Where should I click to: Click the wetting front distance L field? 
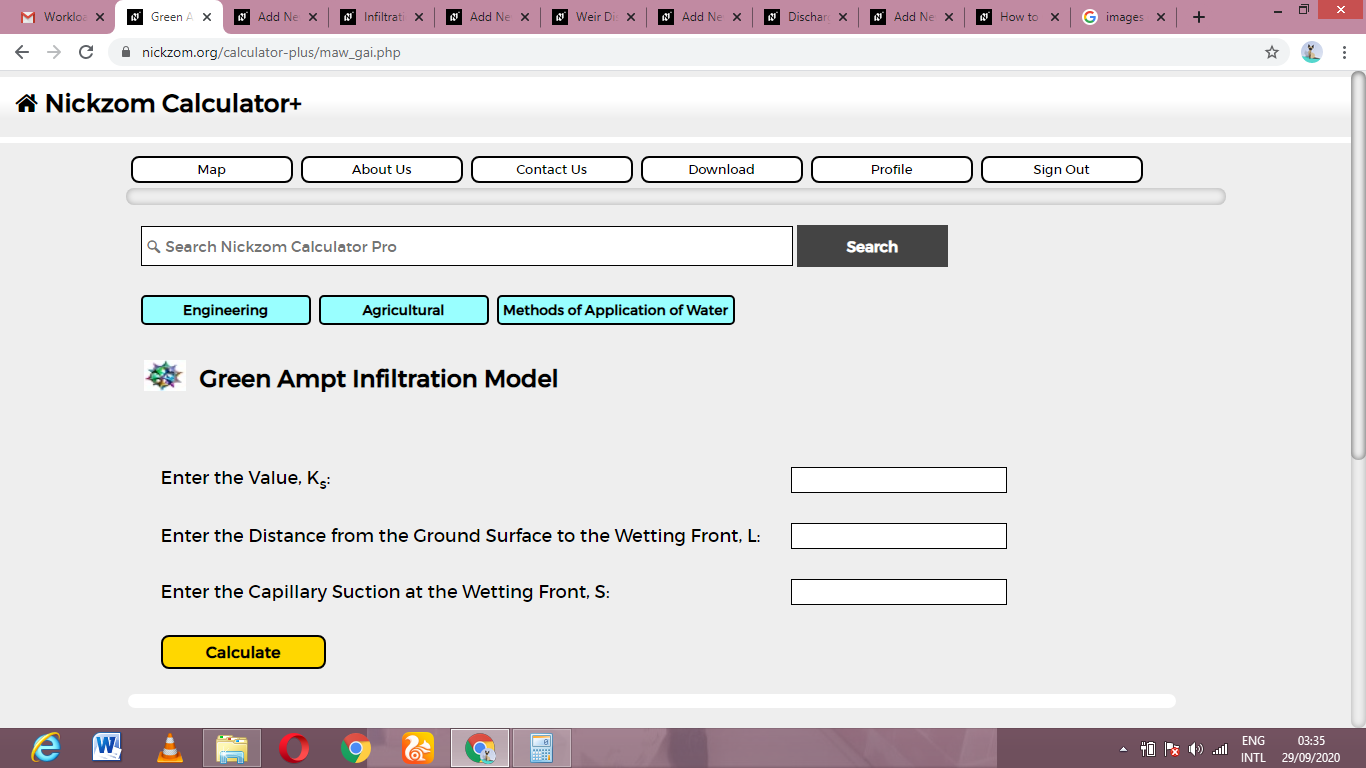coord(899,536)
